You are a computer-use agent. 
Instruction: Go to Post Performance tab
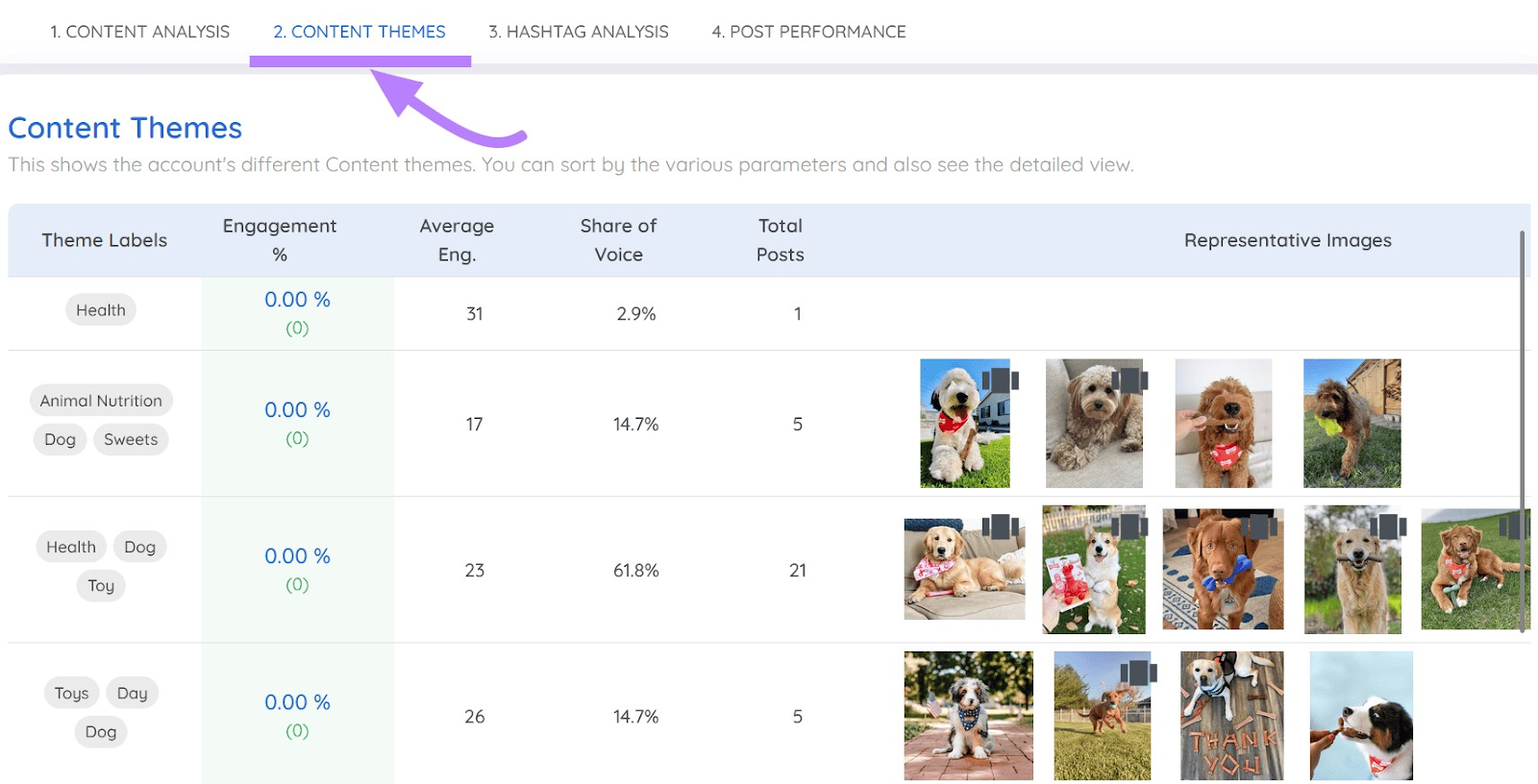pos(808,32)
